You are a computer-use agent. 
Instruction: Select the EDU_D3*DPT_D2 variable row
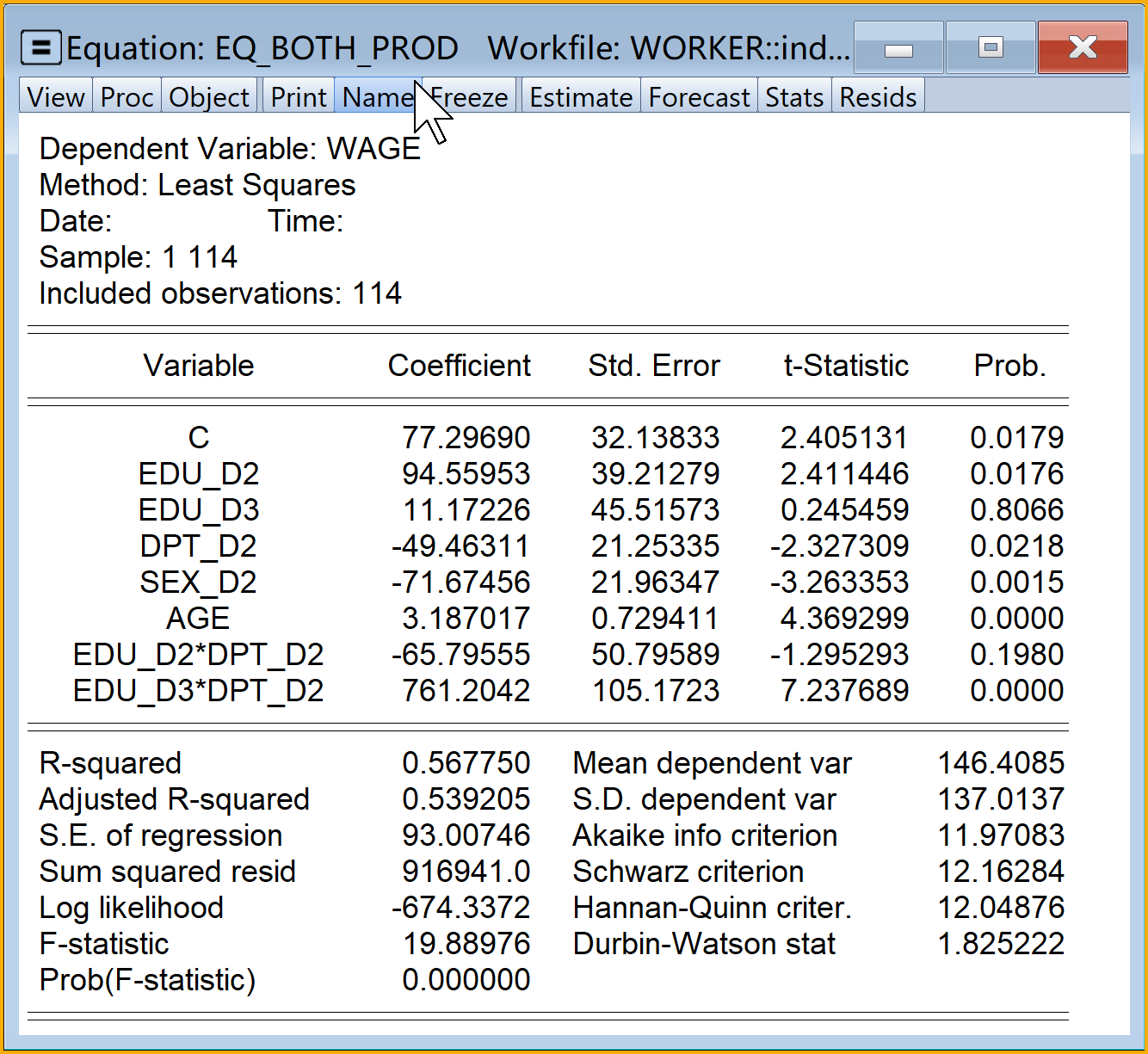198,691
